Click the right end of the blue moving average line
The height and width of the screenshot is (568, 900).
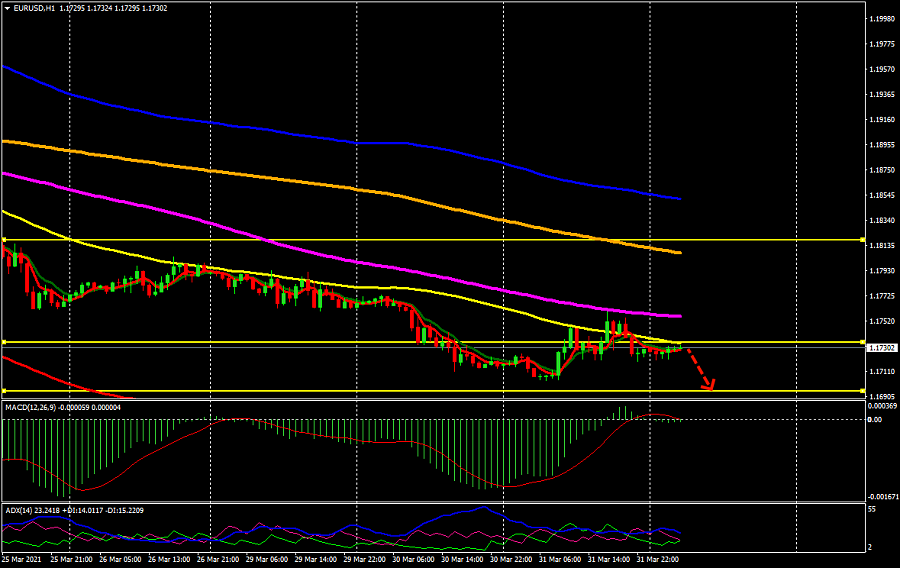680,198
